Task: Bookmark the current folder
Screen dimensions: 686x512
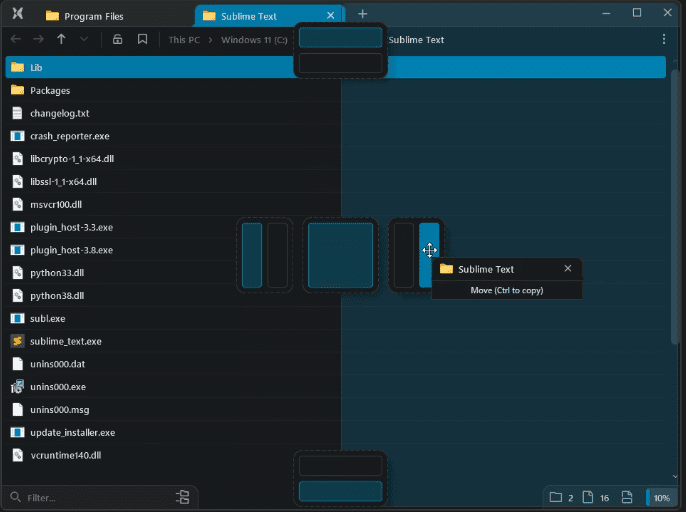Action: coord(142,39)
